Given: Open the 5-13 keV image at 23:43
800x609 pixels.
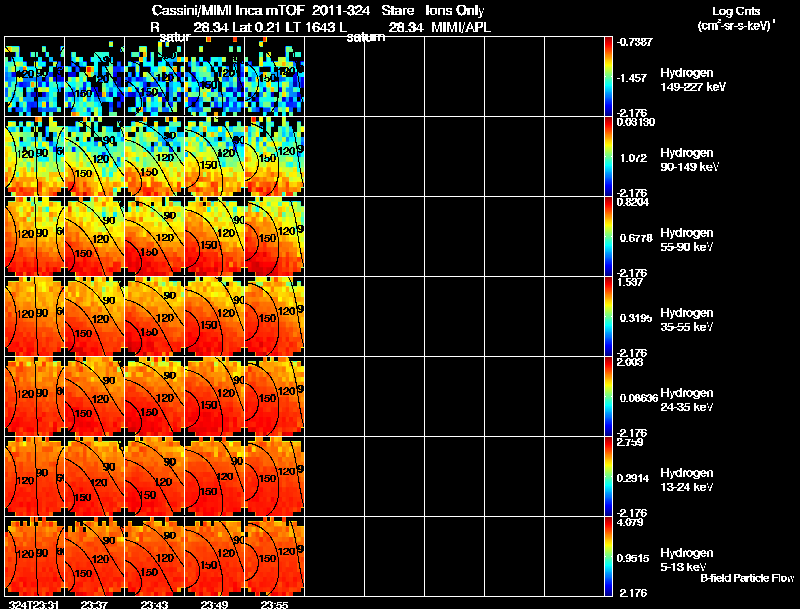Looking at the screenshot, I should 155,557.
